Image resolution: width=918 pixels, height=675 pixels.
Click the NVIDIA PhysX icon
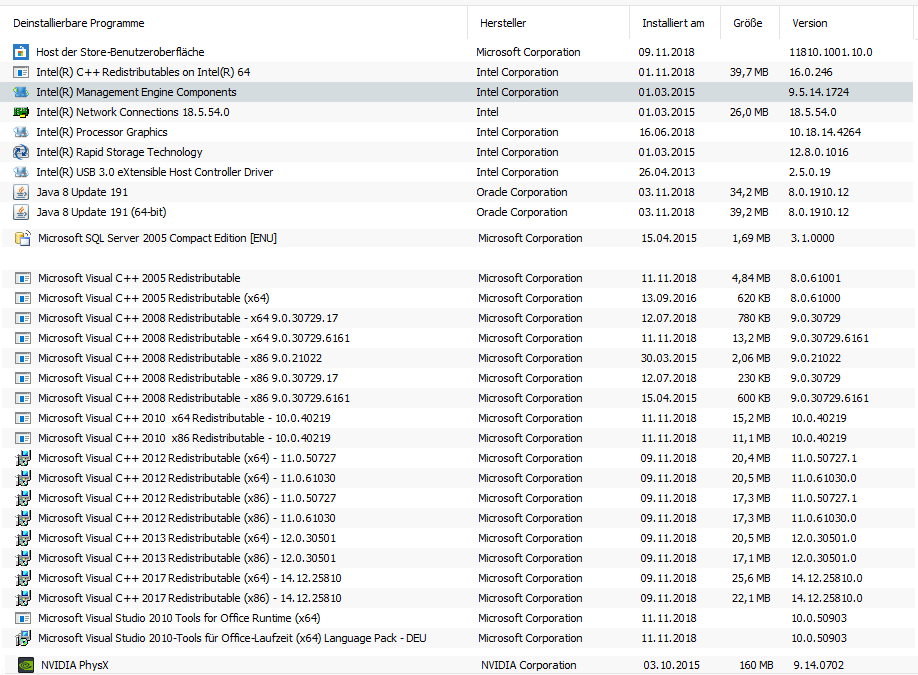26,665
